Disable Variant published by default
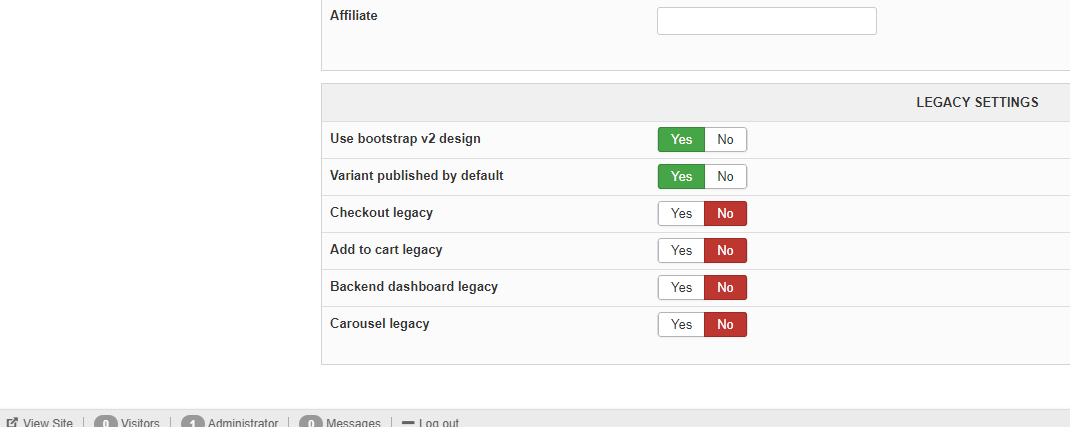This screenshot has width=1070, height=427. click(x=725, y=177)
